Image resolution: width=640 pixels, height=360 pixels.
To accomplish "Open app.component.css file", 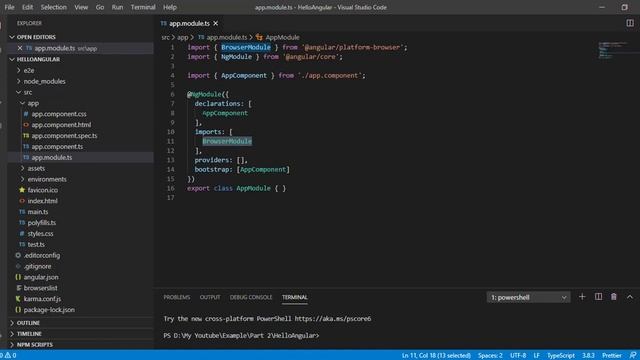I will pos(59,114).
